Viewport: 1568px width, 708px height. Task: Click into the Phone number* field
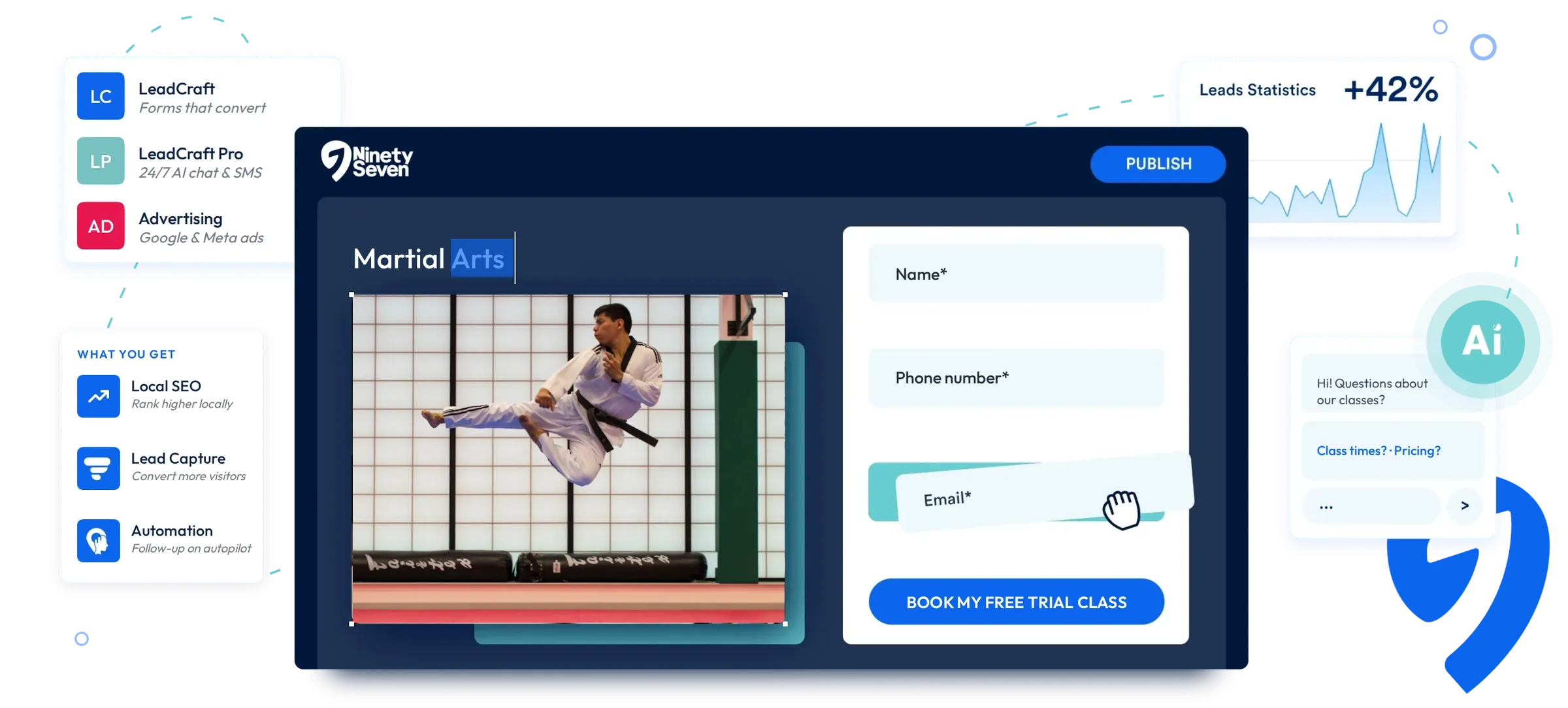point(1016,378)
